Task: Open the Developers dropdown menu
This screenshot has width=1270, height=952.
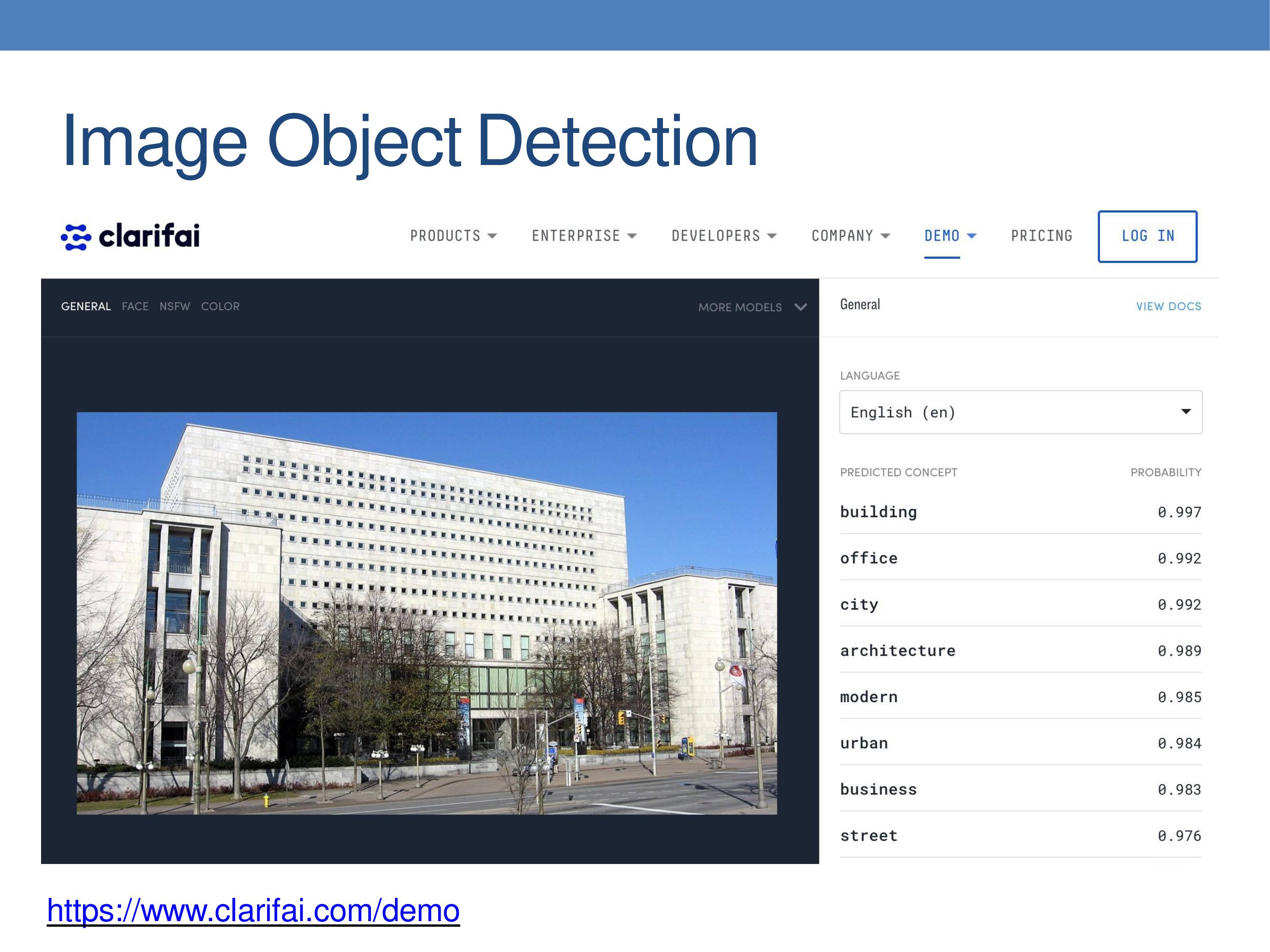Action: click(x=724, y=236)
